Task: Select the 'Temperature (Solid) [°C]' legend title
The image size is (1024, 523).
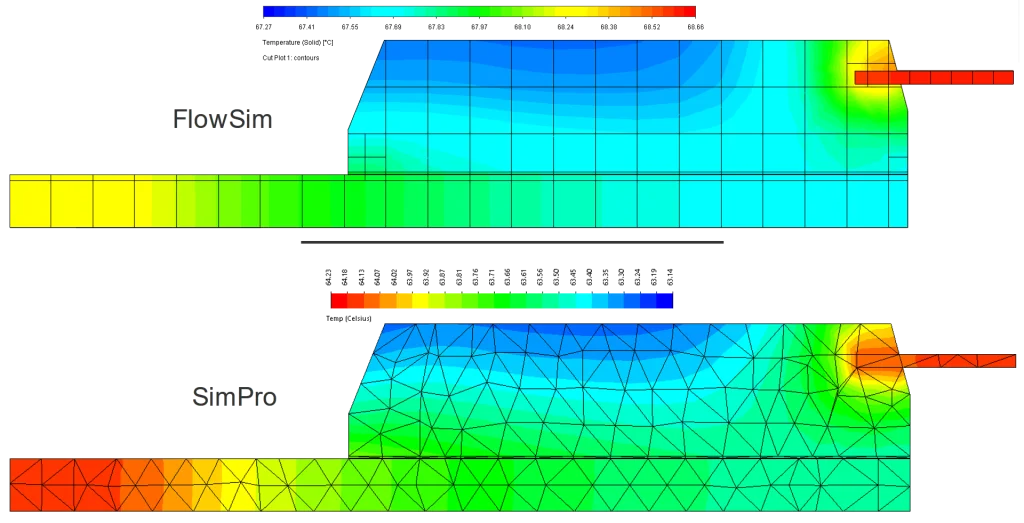Action: [298, 42]
